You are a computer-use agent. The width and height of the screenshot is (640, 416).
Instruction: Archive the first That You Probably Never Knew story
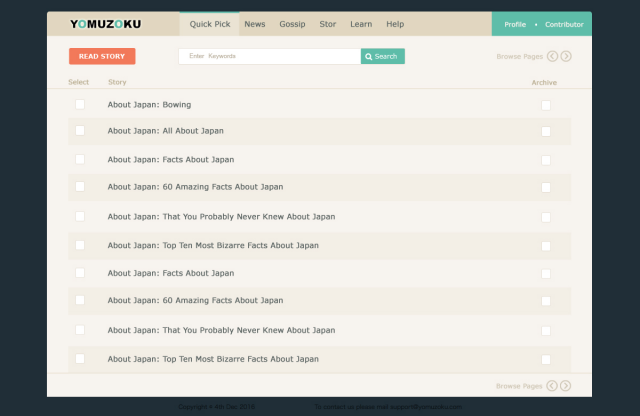pos(546,217)
